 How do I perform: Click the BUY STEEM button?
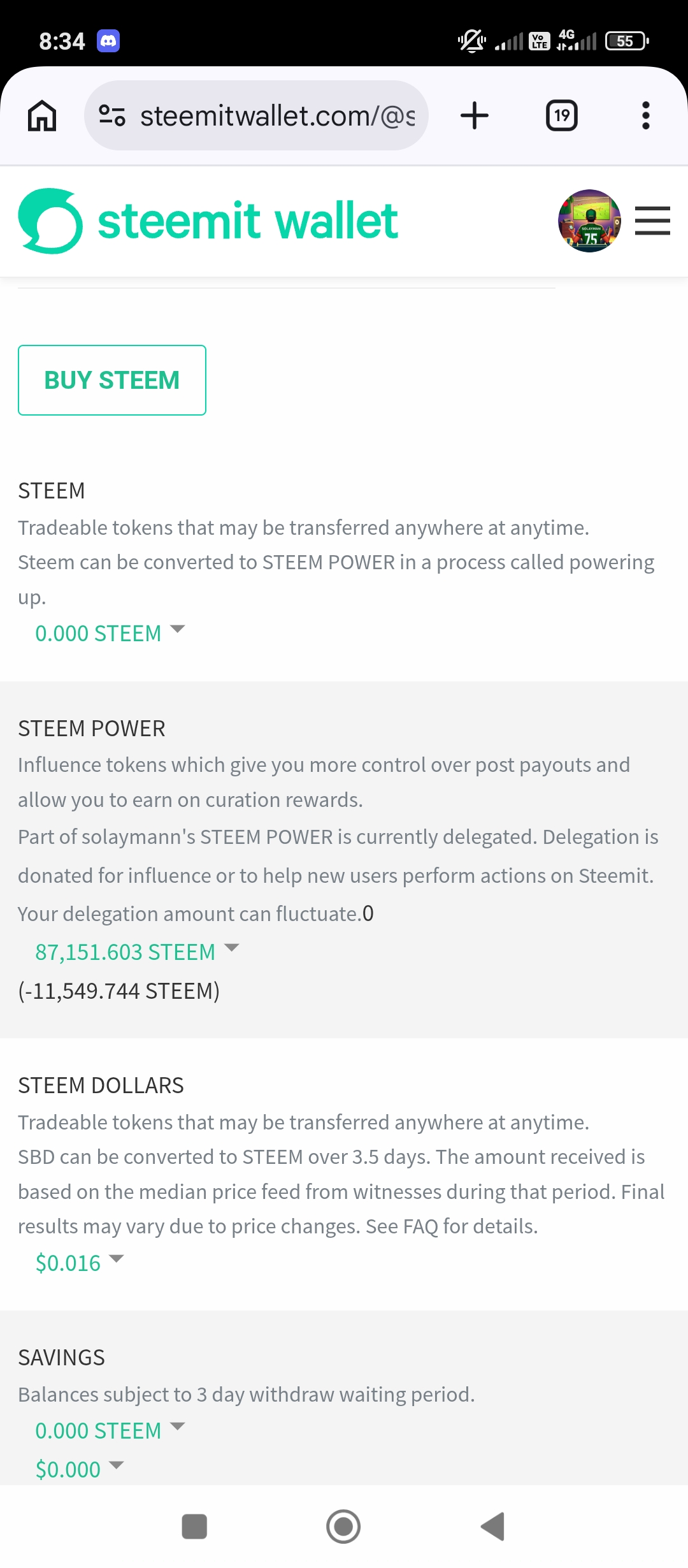[x=112, y=381]
